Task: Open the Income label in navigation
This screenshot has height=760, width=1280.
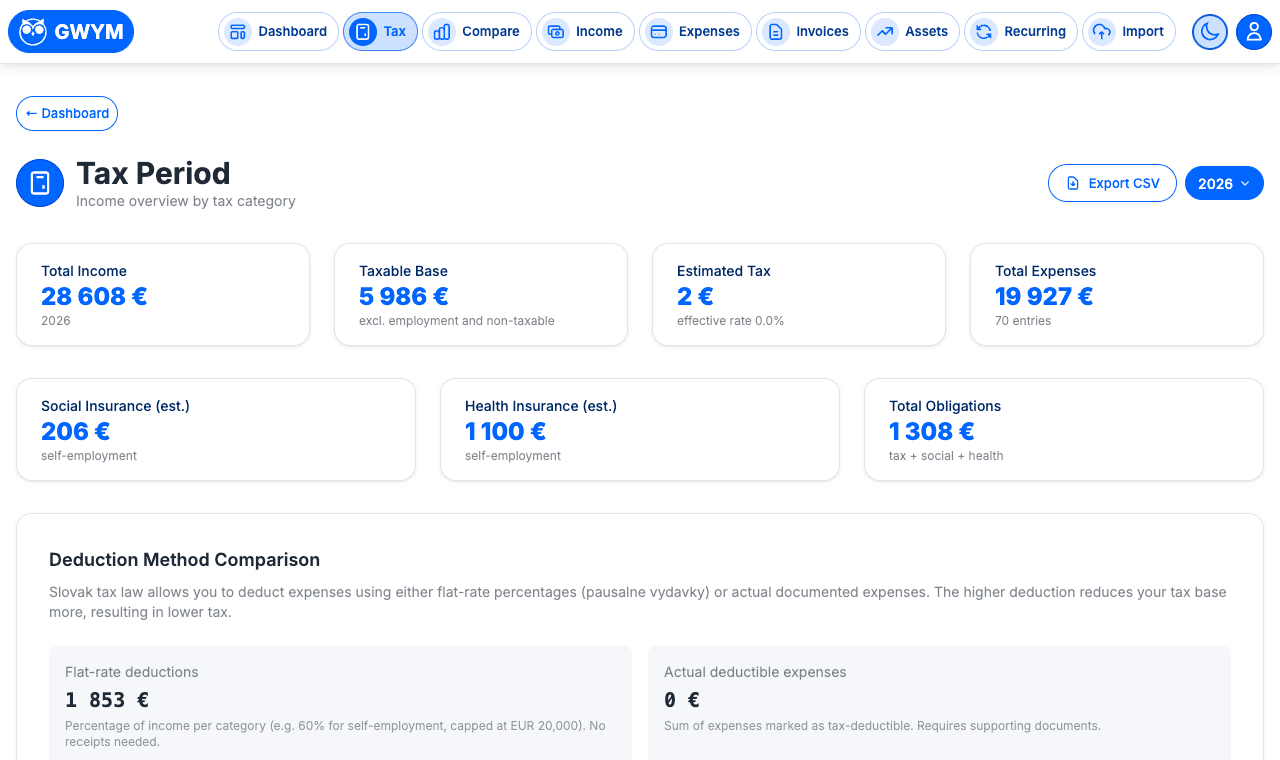Action: pos(599,32)
